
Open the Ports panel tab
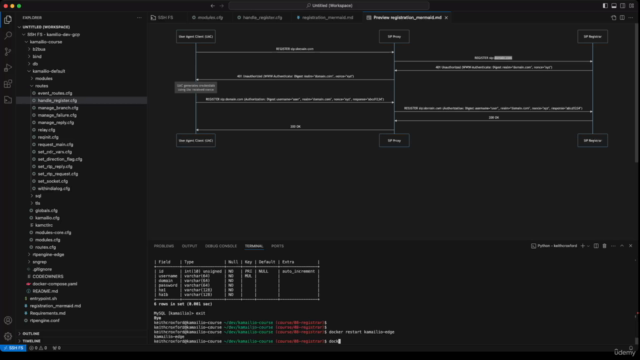point(278,246)
